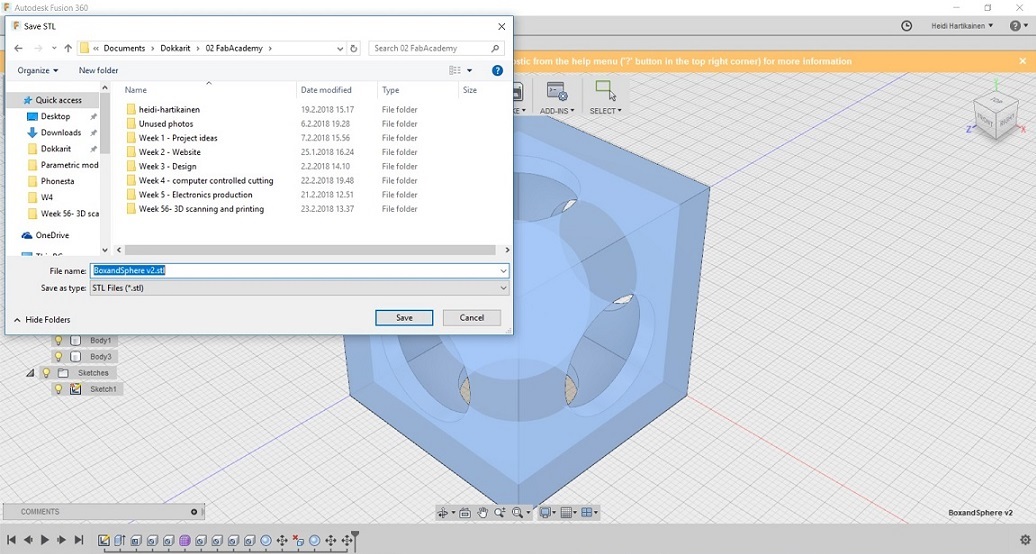
Task: Play the design timeline
Action: [x=45, y=540]
